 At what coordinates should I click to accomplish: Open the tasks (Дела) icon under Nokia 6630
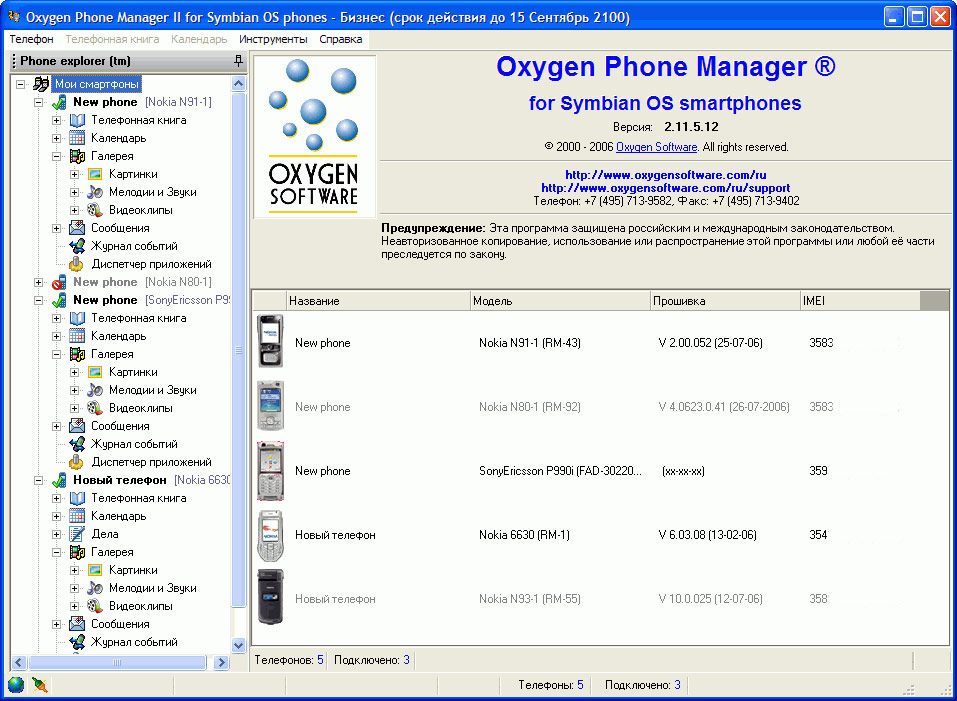(x=77, y=534)
